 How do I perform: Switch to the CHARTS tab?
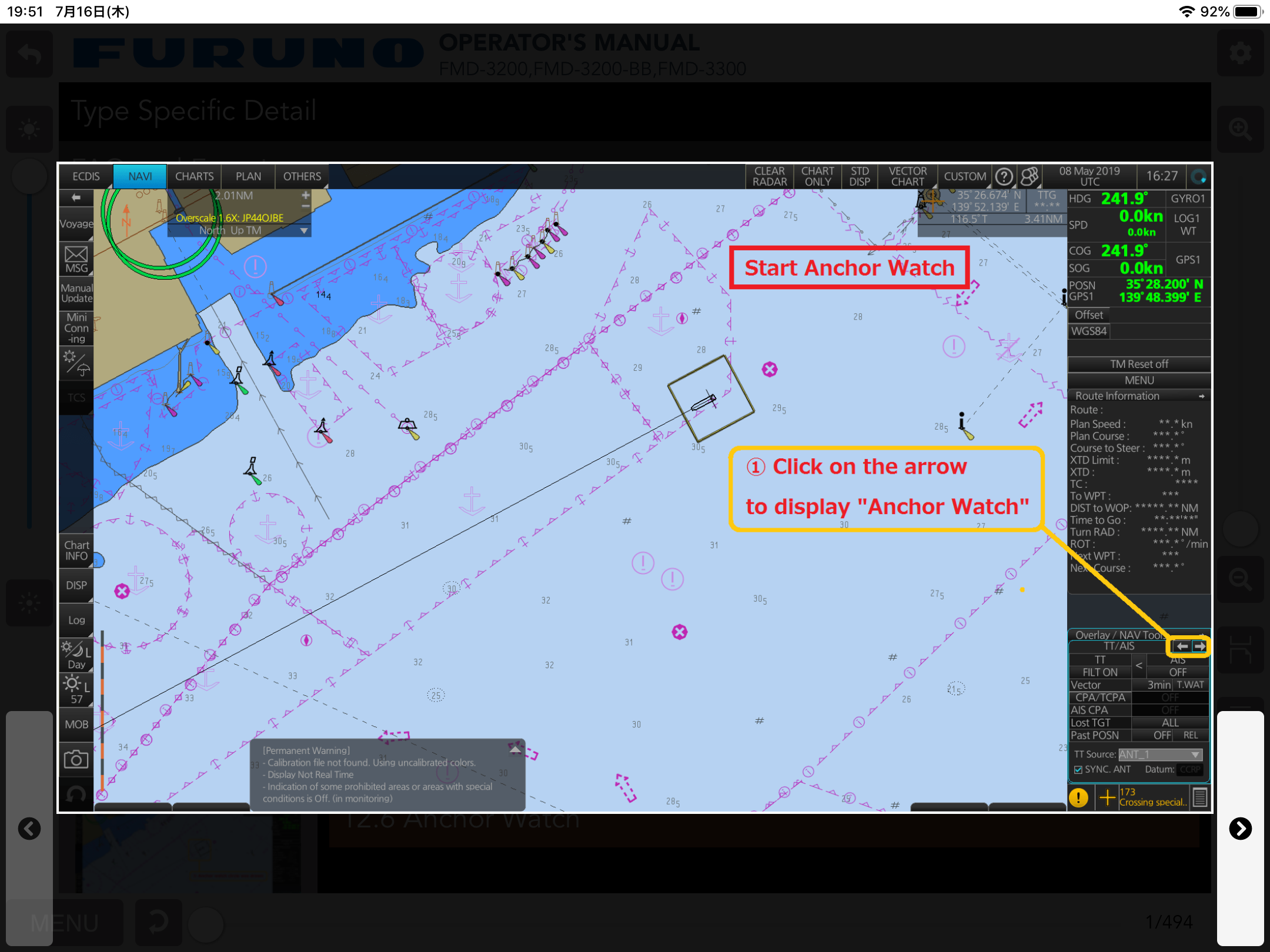coord(195,176)
